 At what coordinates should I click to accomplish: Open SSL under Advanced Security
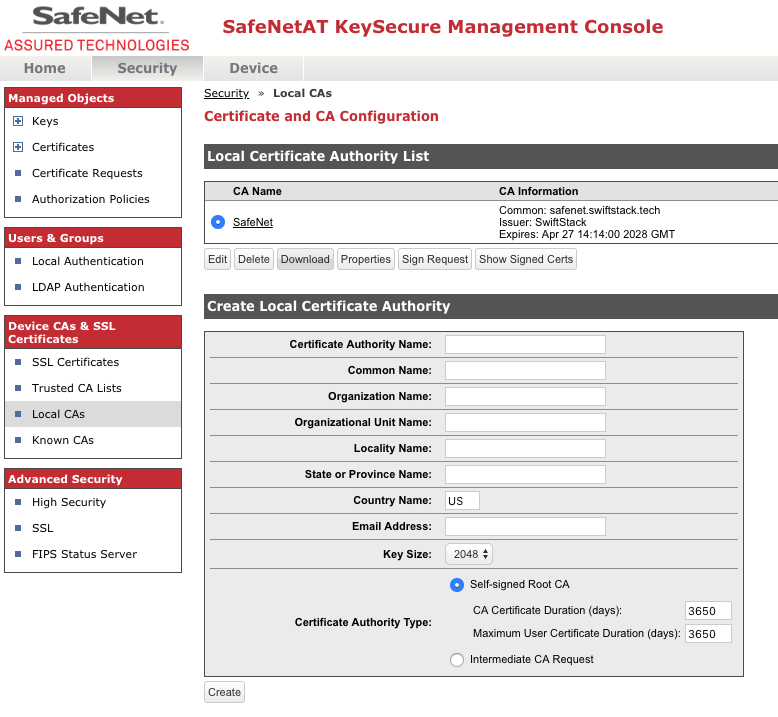(x=43, y=528)
